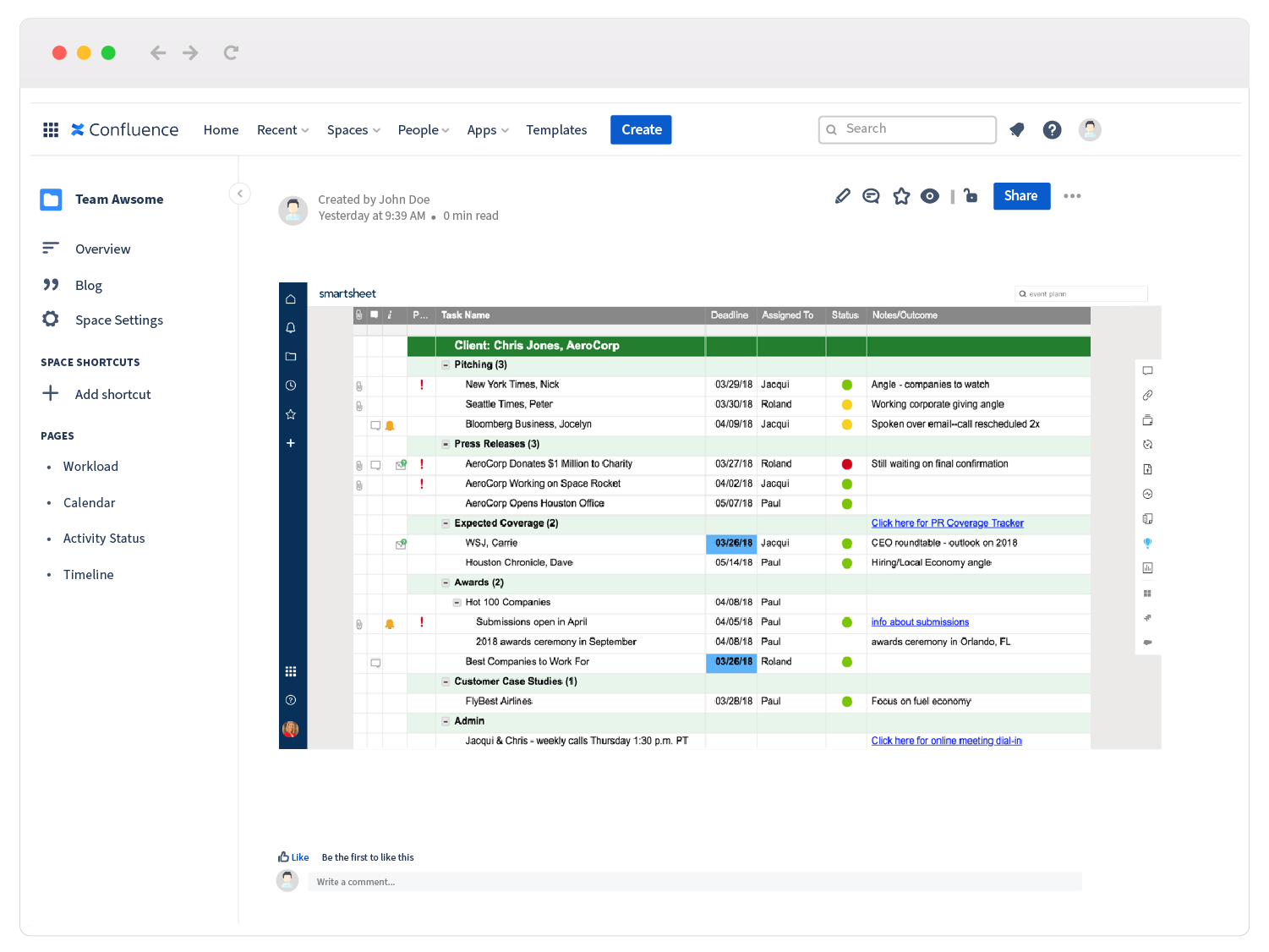This screenshot has height=952, width=1269.
Task: Open Smartsheet browse folder icon
Action: (x=291, y=357)
